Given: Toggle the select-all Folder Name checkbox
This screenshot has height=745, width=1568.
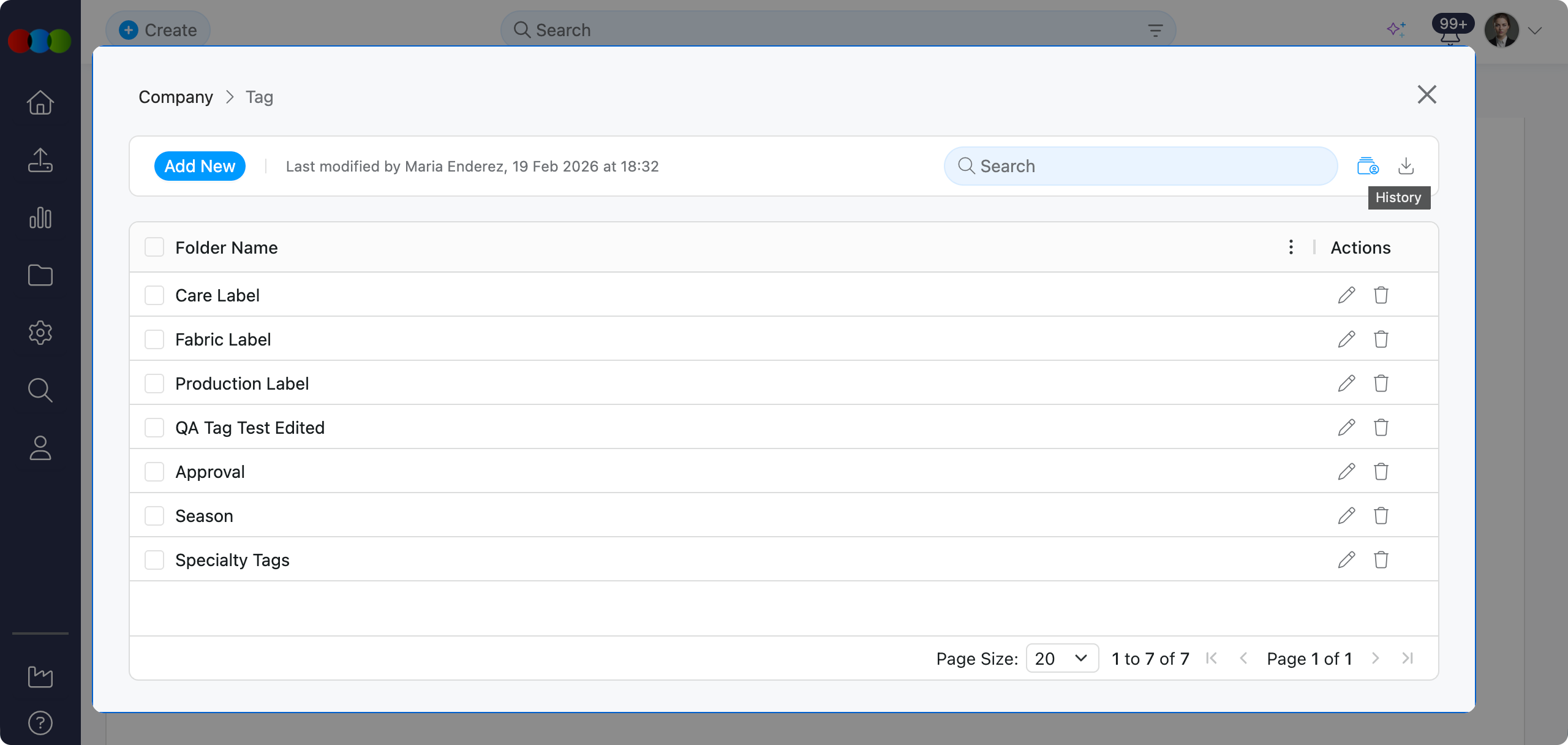Looking at the screenshot, I should [x=154, y=248].
